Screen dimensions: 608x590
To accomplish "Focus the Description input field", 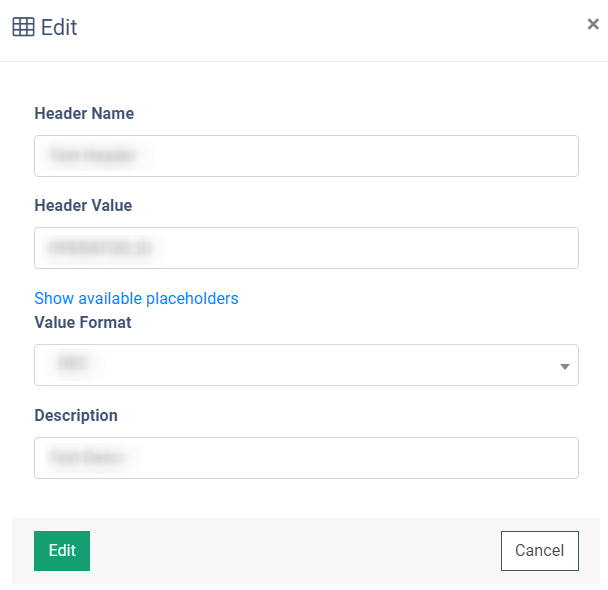I will (306, 458).
